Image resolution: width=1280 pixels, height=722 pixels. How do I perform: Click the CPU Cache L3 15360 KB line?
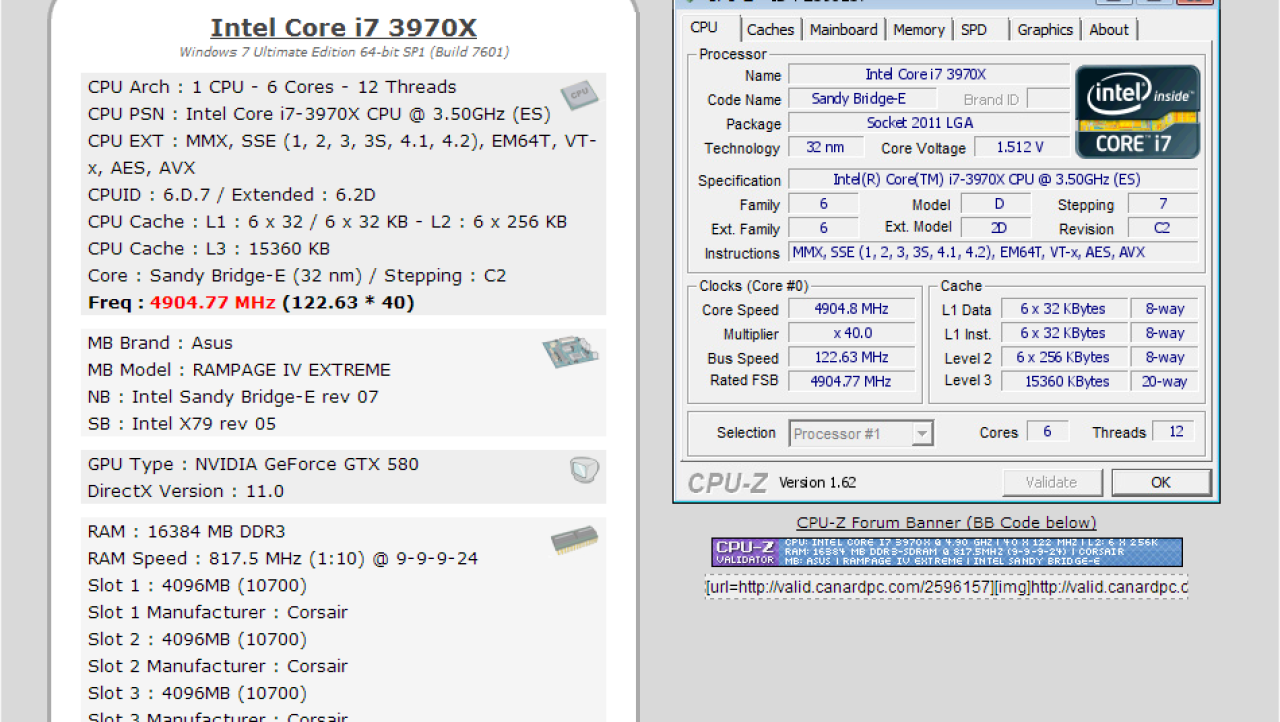click(209, 249)
